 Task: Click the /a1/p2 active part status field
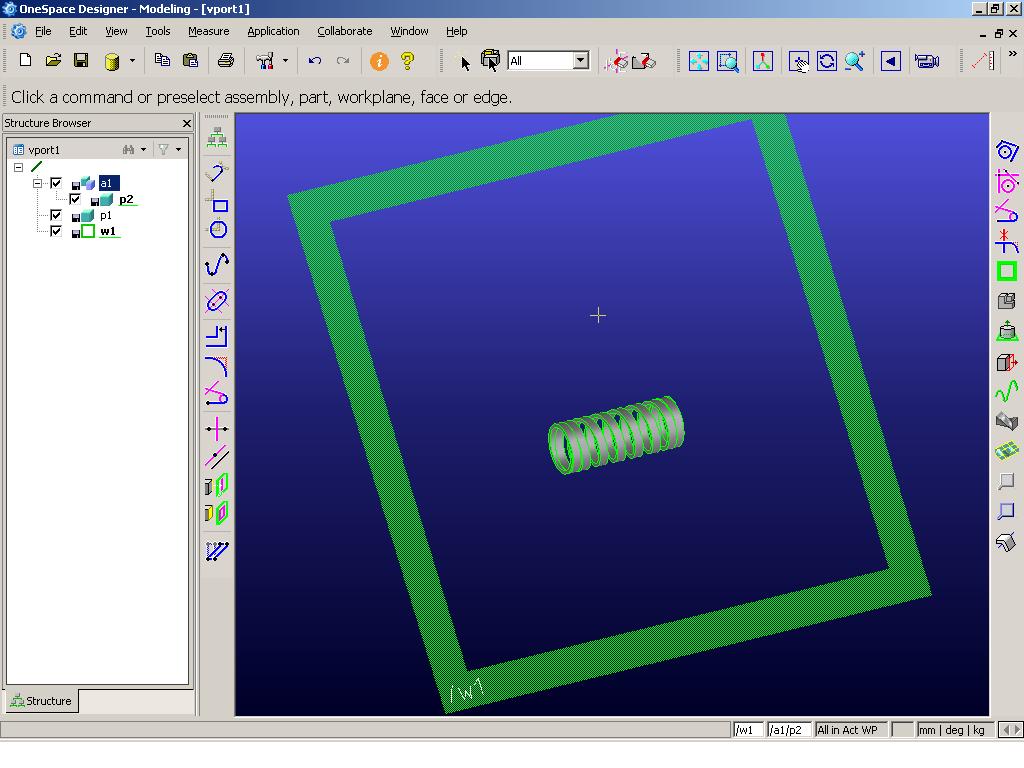tap(789, 729)
